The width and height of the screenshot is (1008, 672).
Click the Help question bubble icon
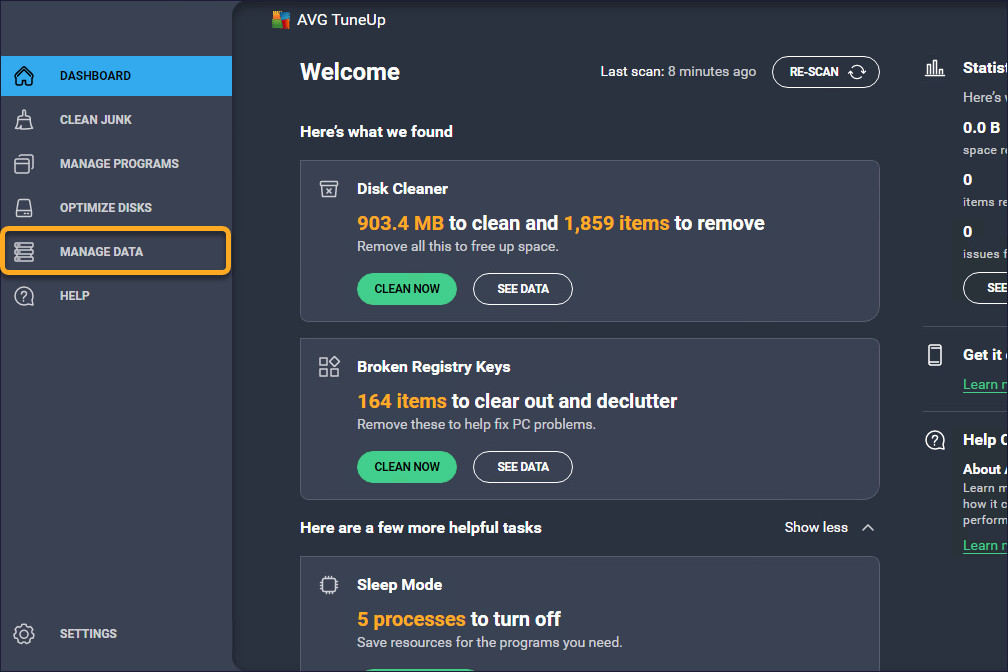point(24,296)
